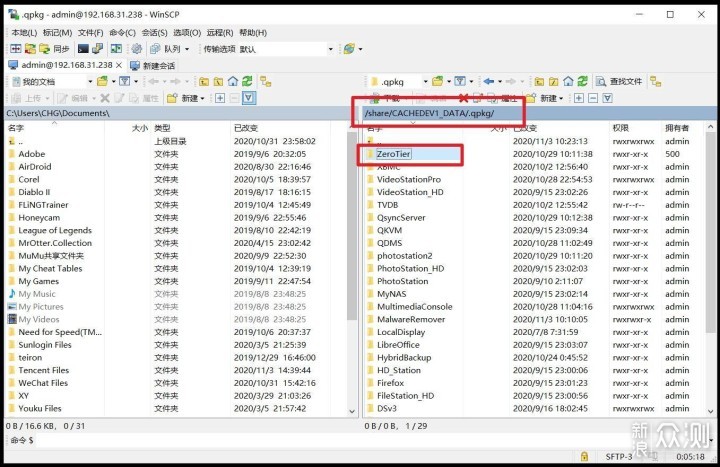Click the 同步 keep-up-to-date button
720x467 pixels.
[x=55, y=49]
